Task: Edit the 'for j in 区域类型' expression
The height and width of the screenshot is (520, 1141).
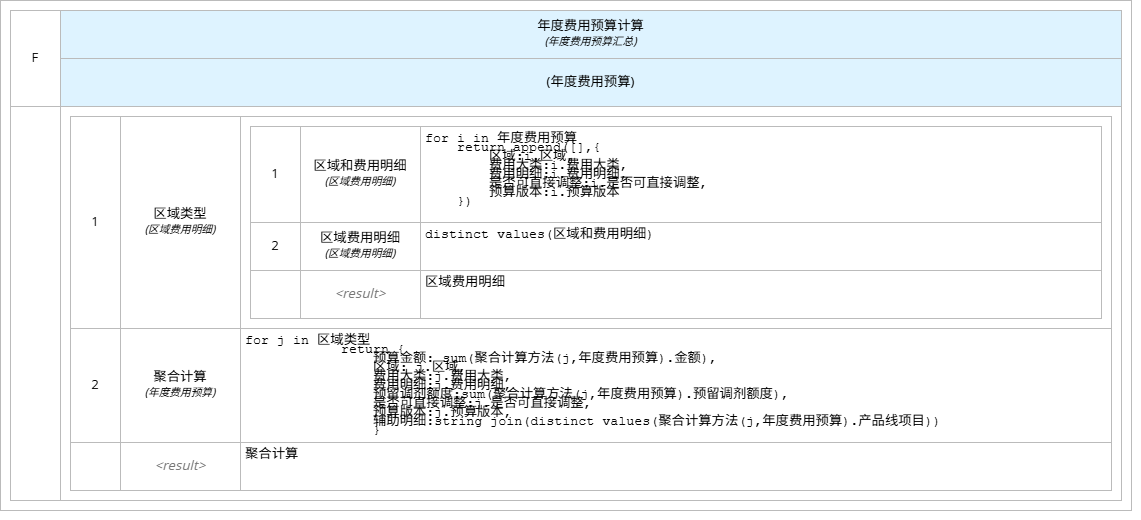Action: point(675,385)
